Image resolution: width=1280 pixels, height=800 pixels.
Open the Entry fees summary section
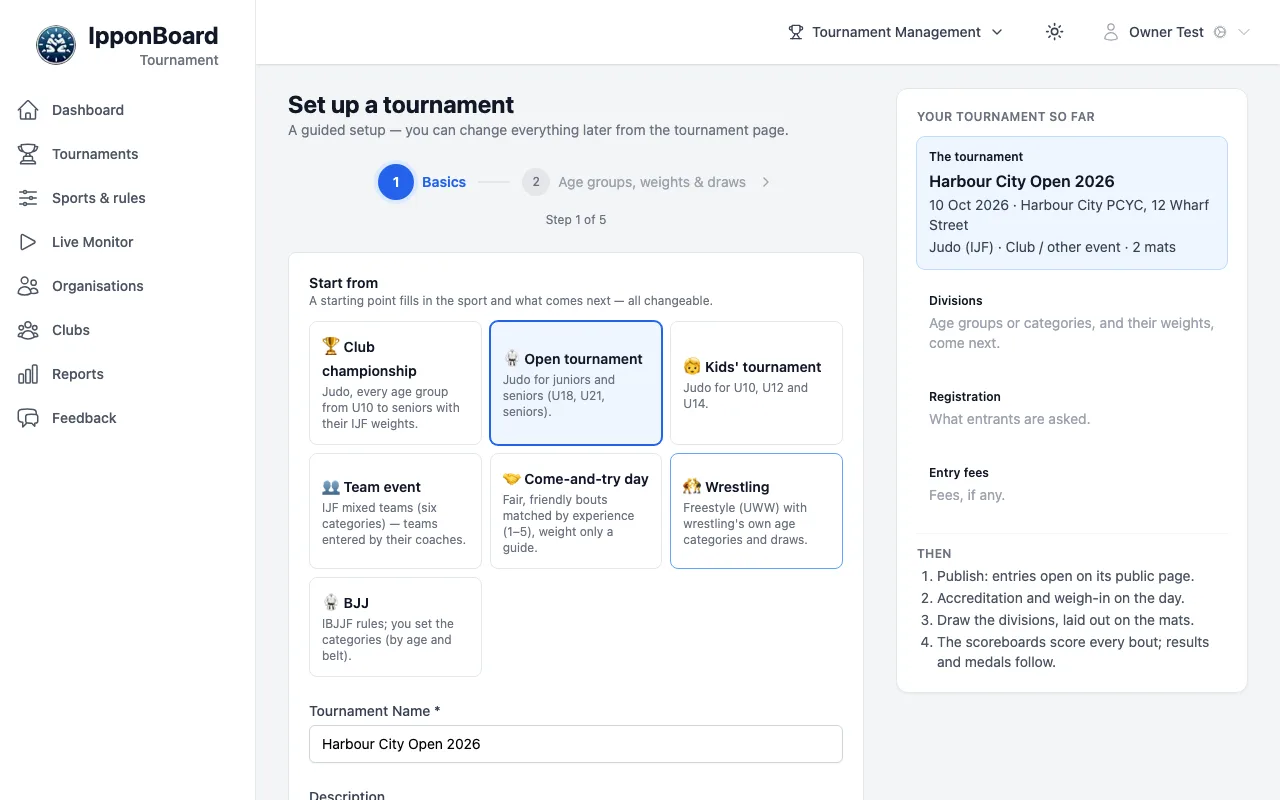[1072, 484]
